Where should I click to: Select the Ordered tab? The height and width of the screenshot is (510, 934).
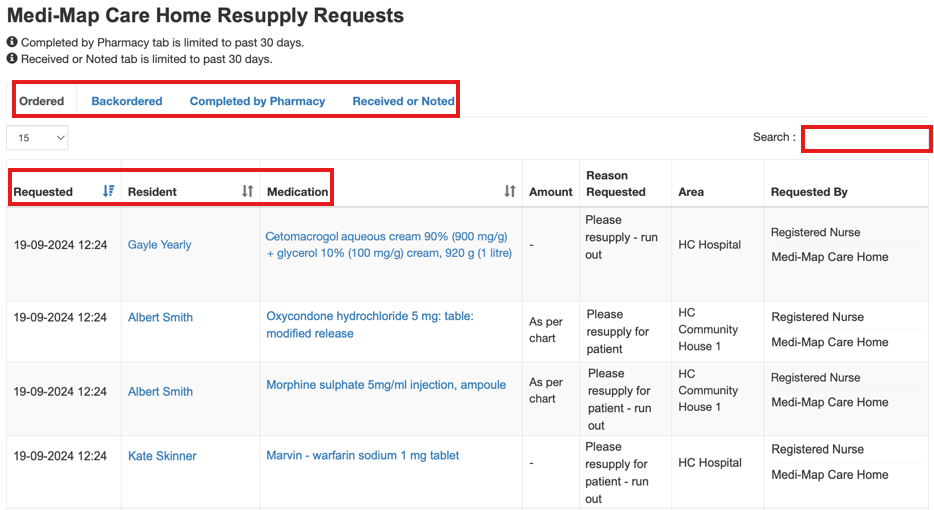pyautogui.click(x=42, y=101)
